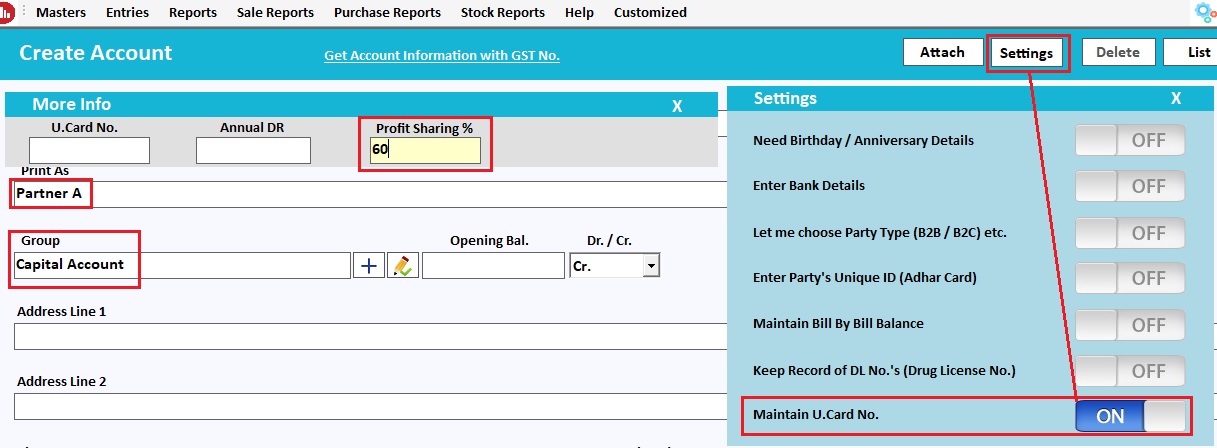
Task: Toggle Keep Record of DL No.'s switch
Action: 1130,371
